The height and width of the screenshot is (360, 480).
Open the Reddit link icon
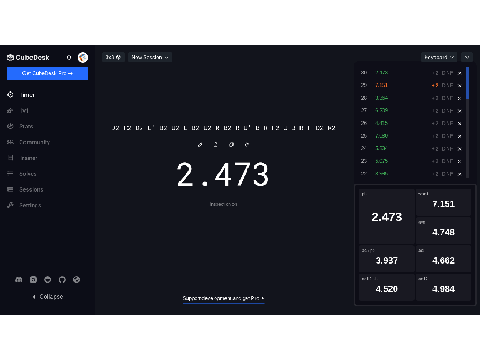(48, 280)
